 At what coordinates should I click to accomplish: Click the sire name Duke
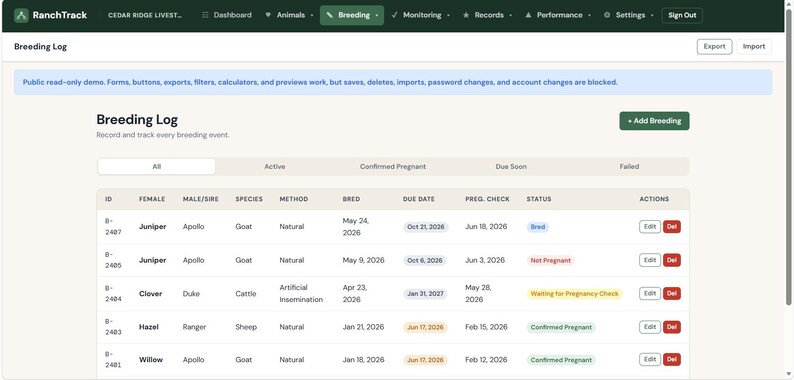(x=191, y=294)
